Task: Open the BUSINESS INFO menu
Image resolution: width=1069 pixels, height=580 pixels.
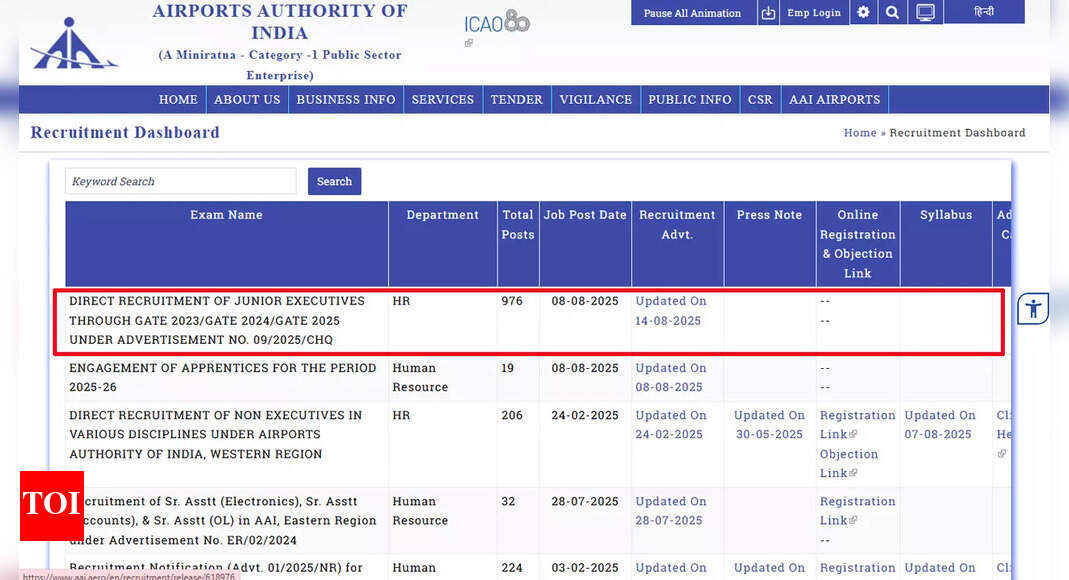Action: [346, 100]
